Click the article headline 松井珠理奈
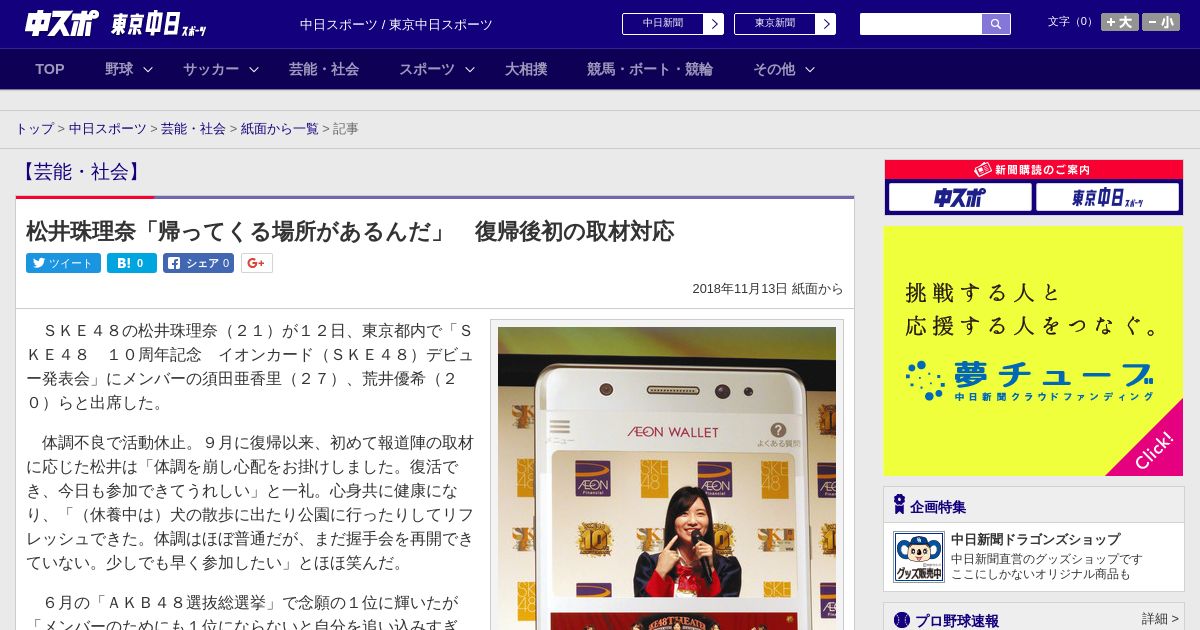The height and width of the screenshot is (630, 1200). pyautogui.click(x=350, y=232)
